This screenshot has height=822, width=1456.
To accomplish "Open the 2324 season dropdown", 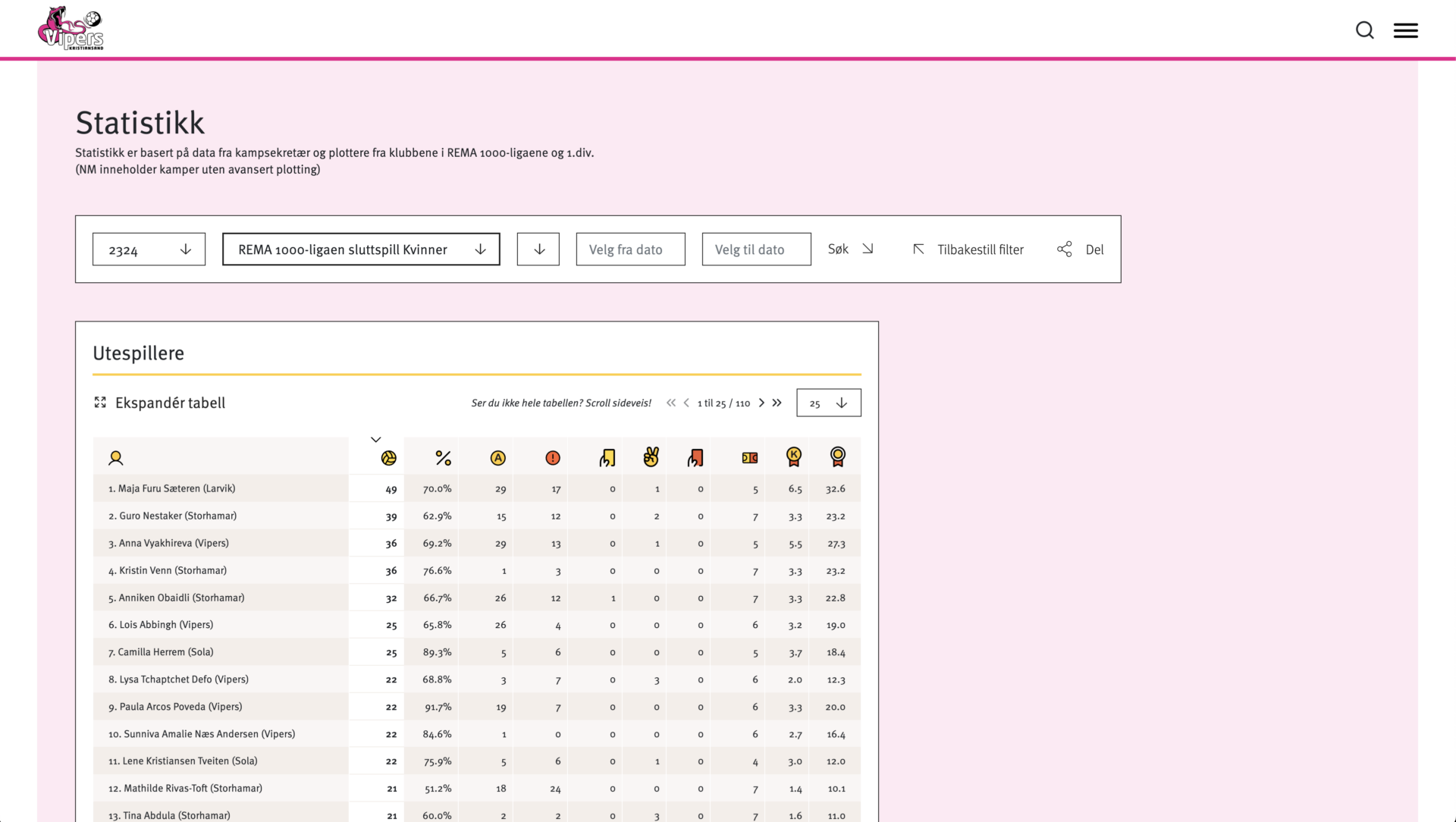I will pyautogui.click(x=149, y=249).
